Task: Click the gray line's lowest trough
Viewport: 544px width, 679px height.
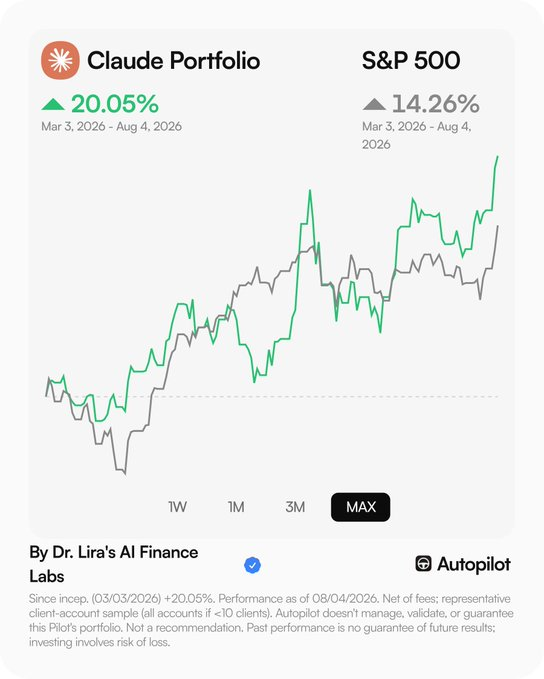Action: [125, 473]
